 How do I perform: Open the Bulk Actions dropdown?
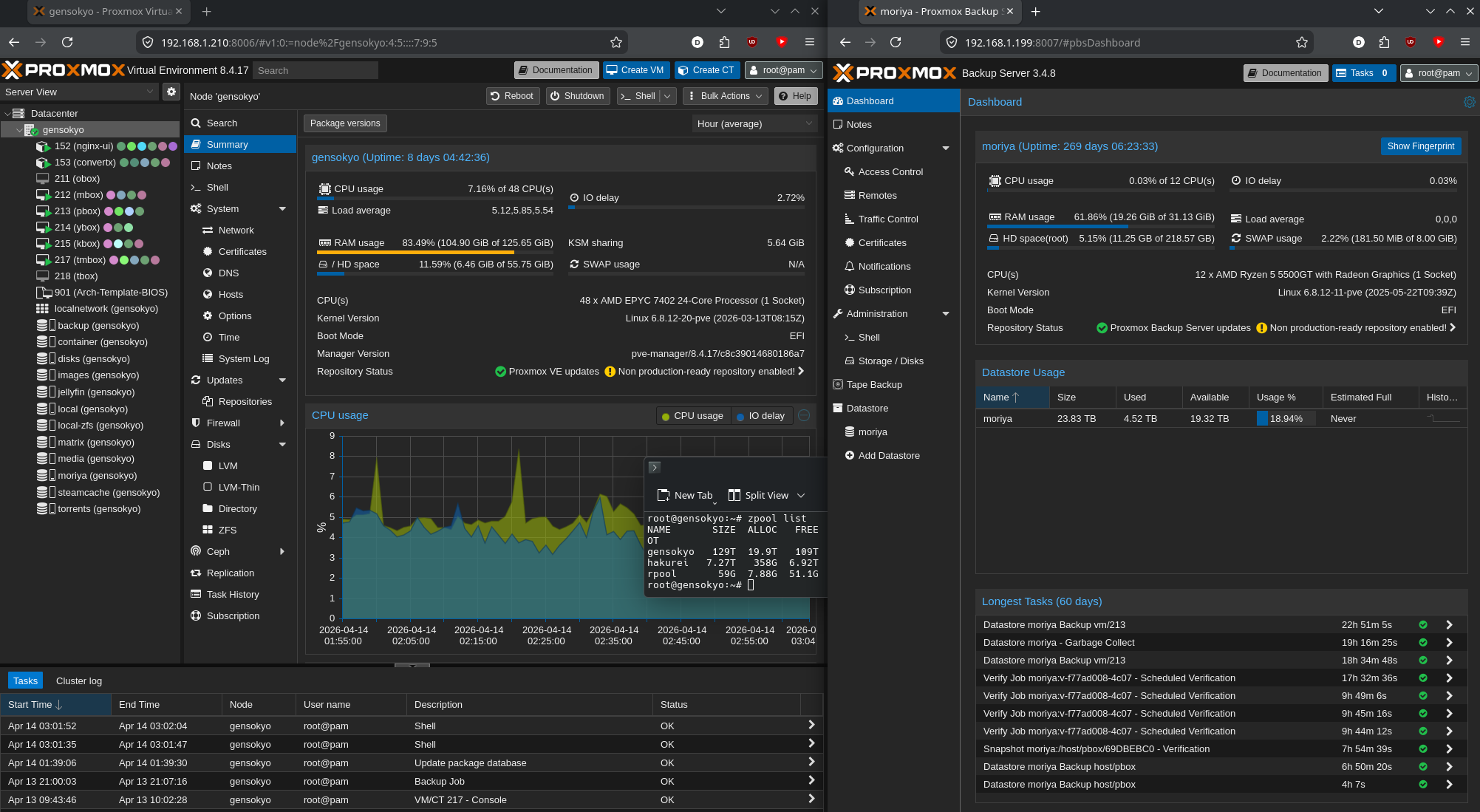click(724, 96)
